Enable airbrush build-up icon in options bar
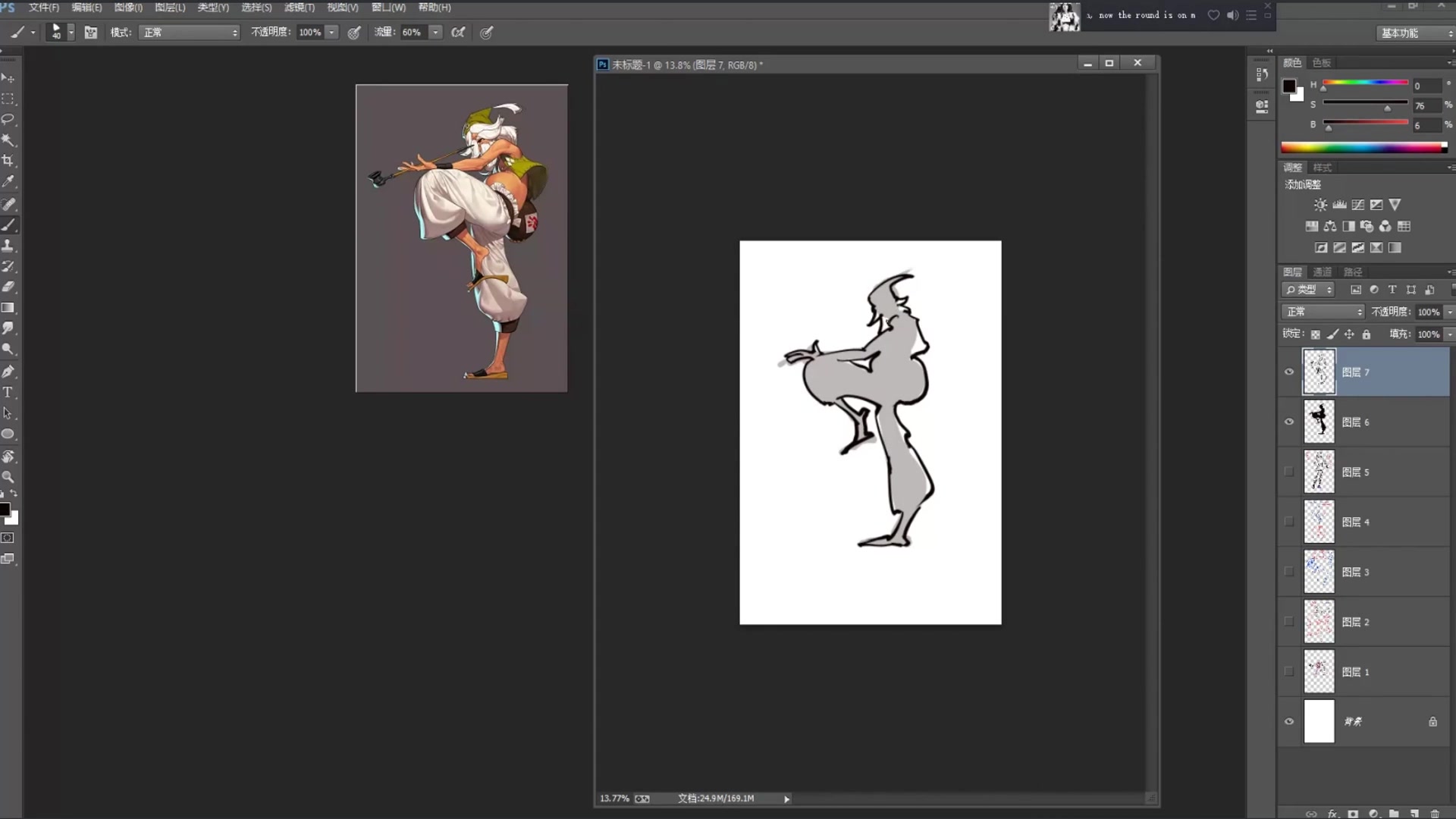Viewport: 1456px width, 819px height. coord(458,33)
